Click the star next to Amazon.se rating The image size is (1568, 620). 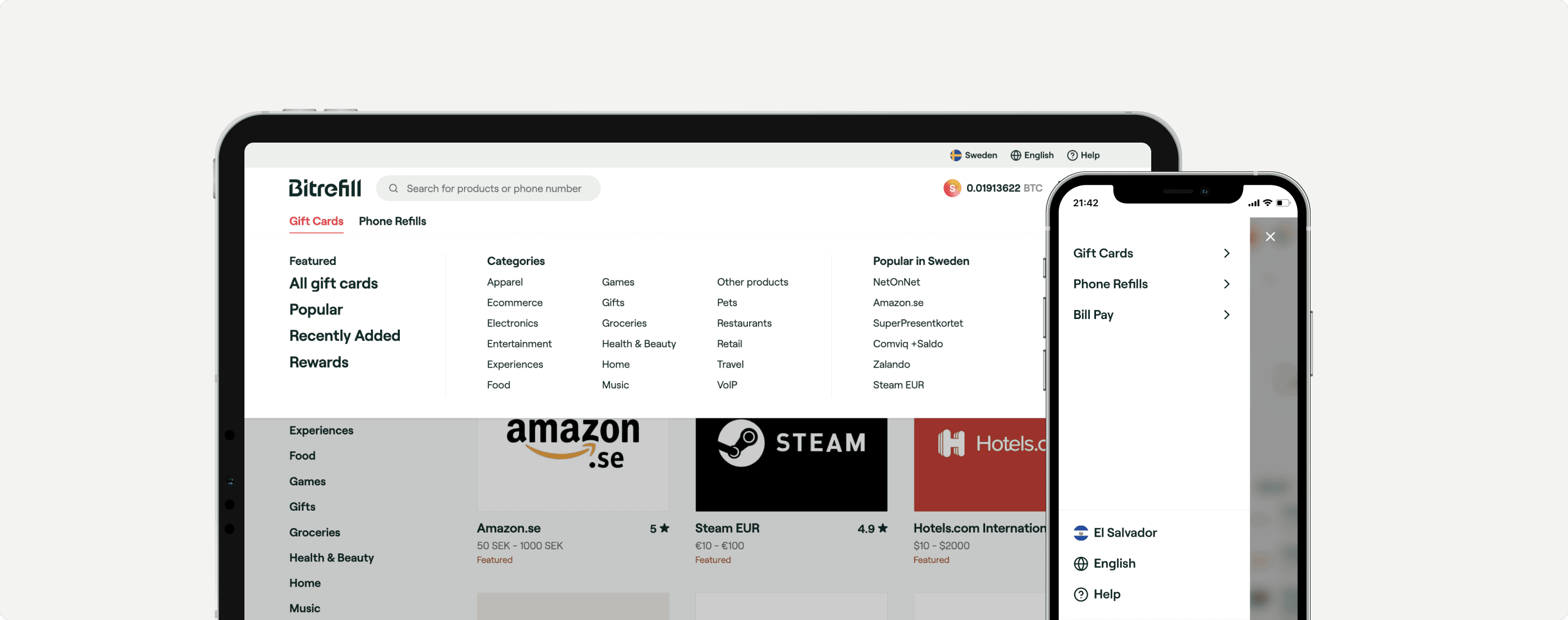pyautogui.click(x=664, y=528)
